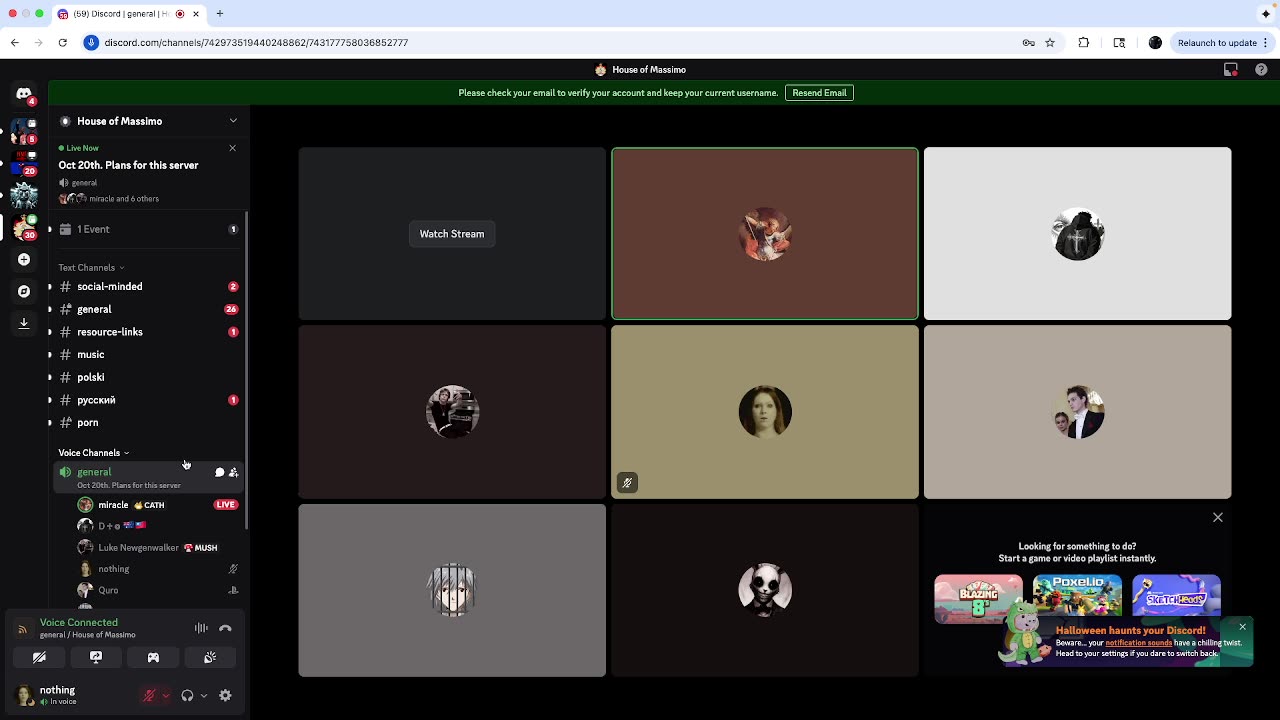1280x720 pixels.
Task: Open Discover servers compass icon
Action: 24,291
